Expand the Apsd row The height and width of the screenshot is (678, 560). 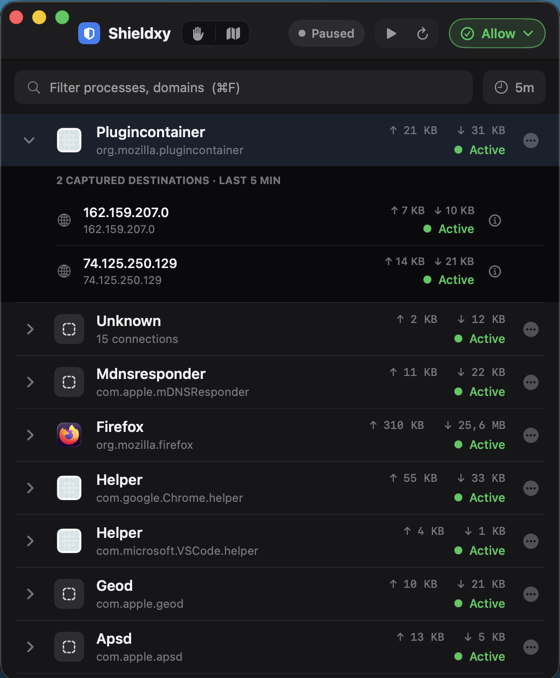tap(30, 647)
